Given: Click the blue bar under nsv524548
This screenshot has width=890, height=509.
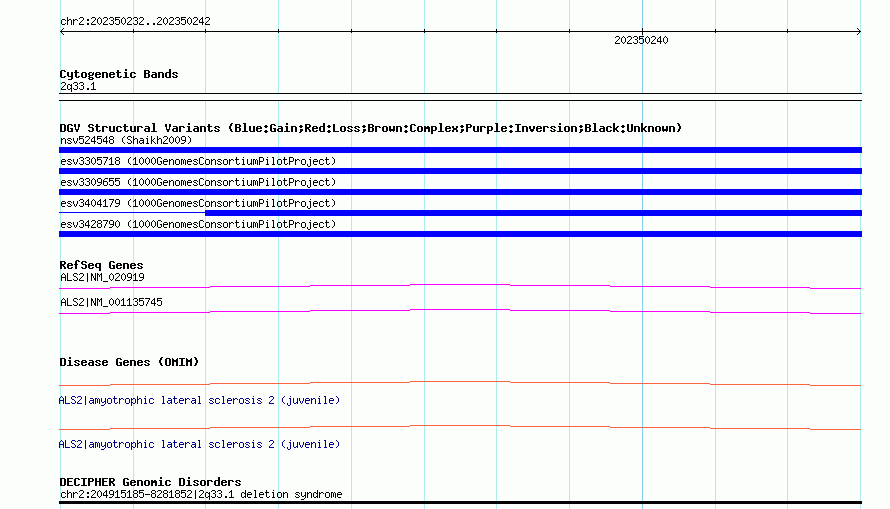Looking at the screenshot, I should click(x=460, y=150).
